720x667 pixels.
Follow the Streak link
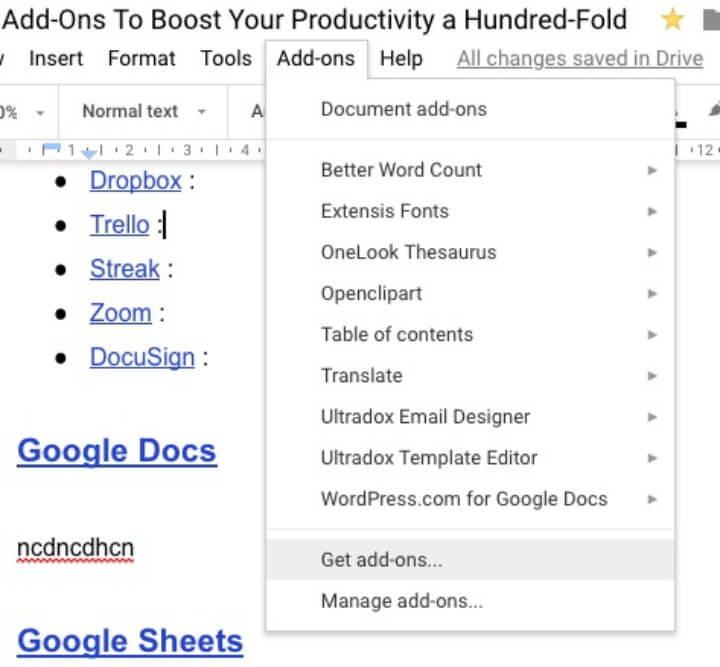tap(124, 269)
